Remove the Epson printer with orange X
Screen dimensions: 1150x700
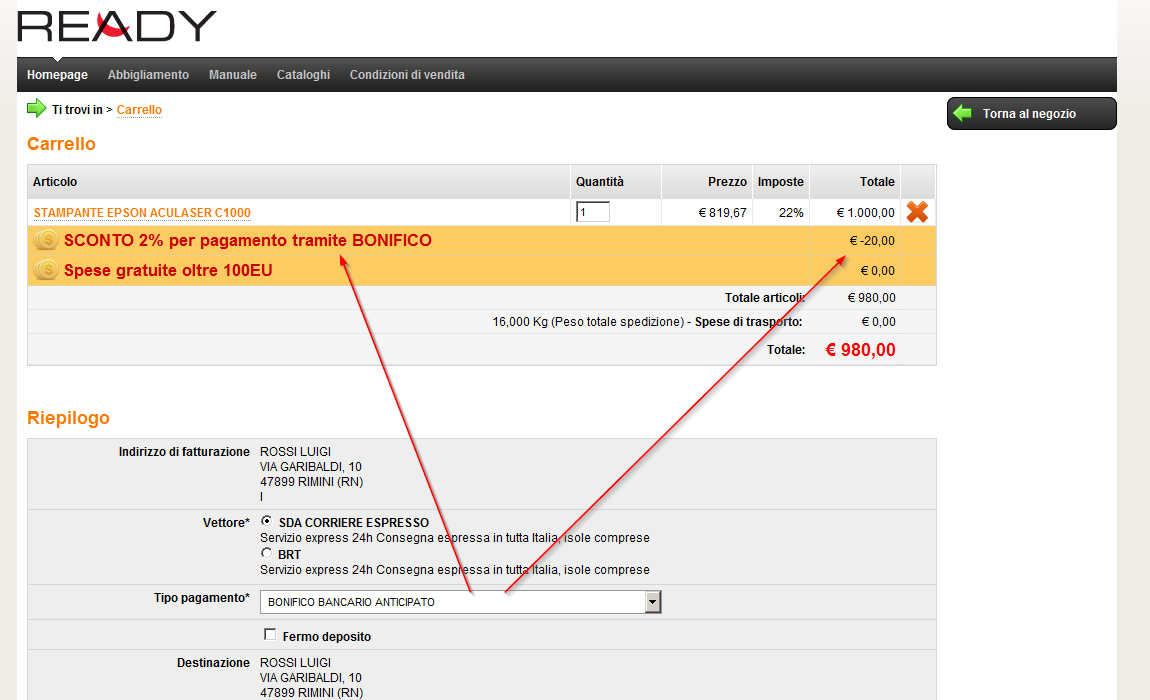[917, 212]
